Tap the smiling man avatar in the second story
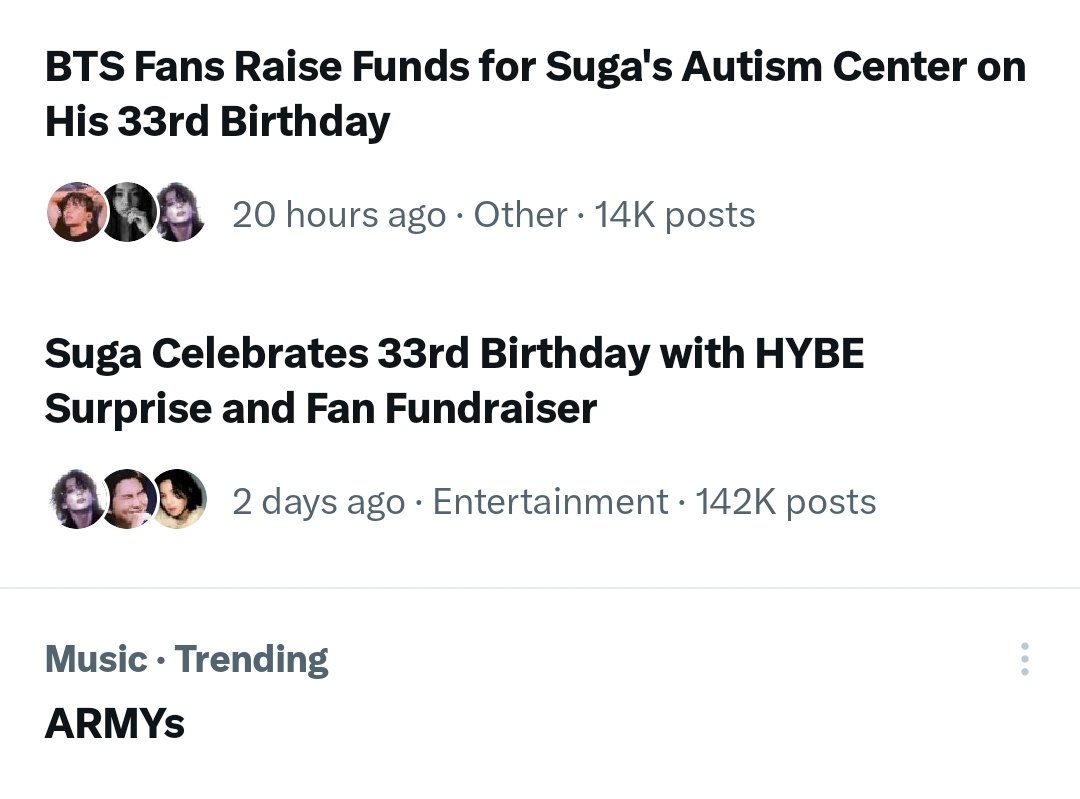Image resolution: width=1080 pixels, height=799 pixels. (128, 500)
